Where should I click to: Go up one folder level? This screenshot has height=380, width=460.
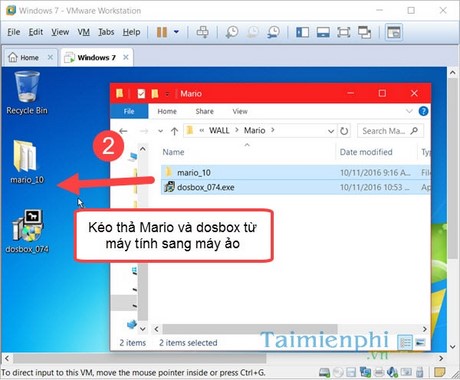coord(174,131)
